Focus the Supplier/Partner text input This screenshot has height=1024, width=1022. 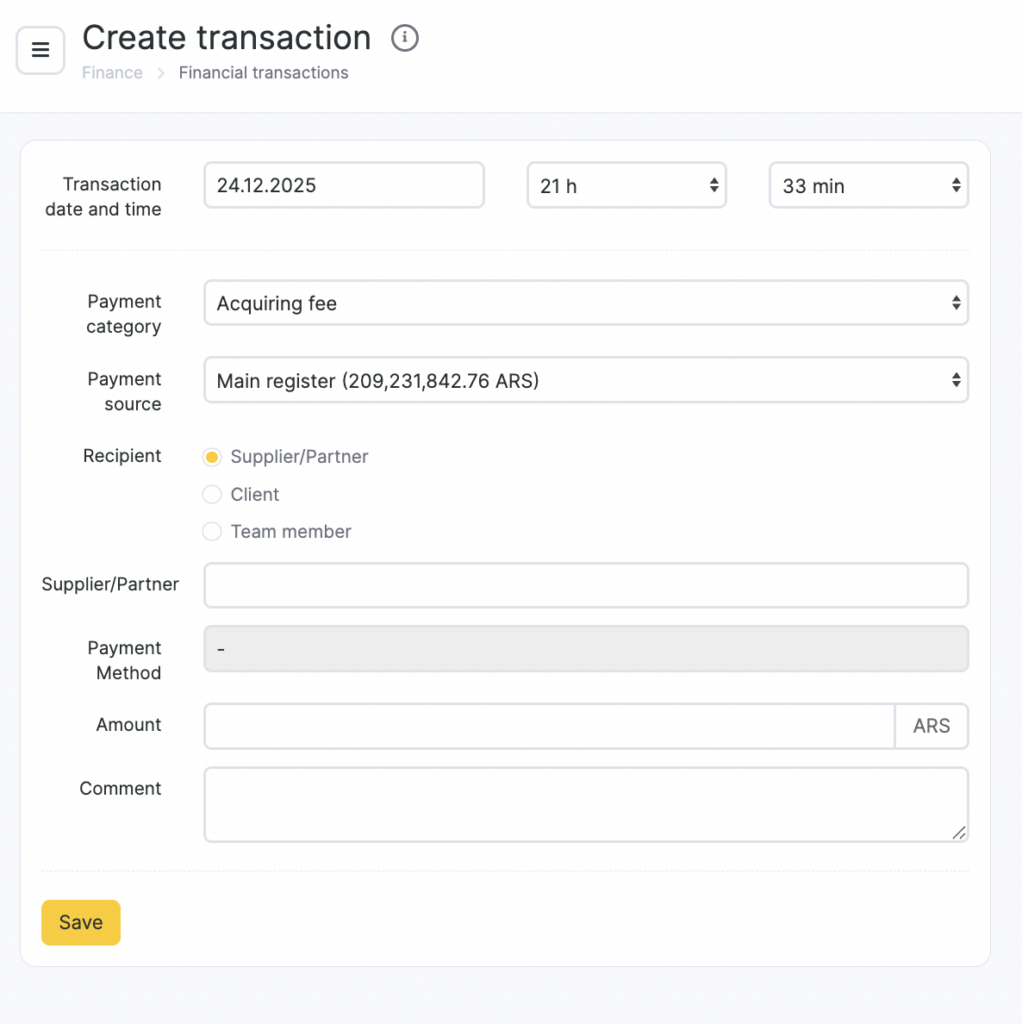(585, 585)
